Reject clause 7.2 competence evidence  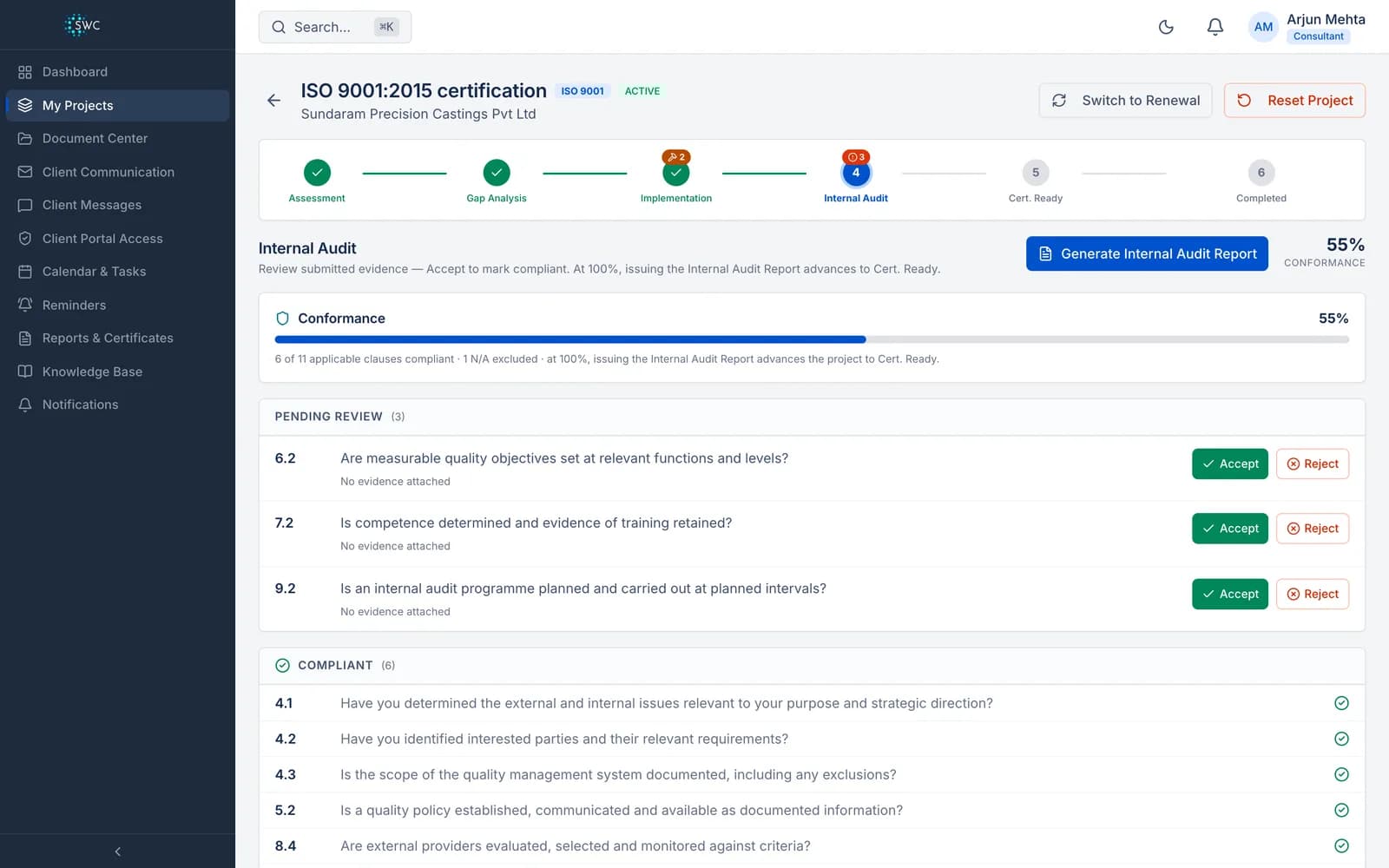click(1313, 529)
